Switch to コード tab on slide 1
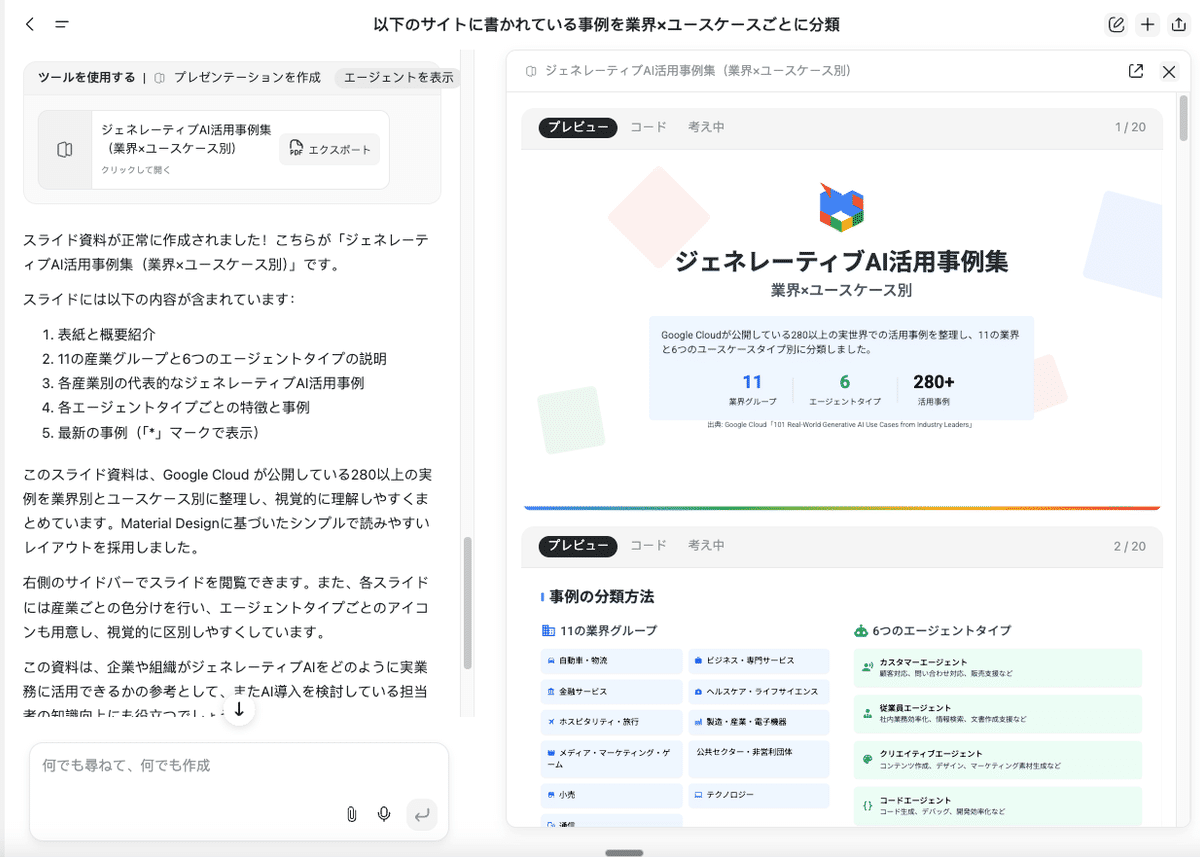The height and width of the screenshot is (857, 1200). point(648,127)
